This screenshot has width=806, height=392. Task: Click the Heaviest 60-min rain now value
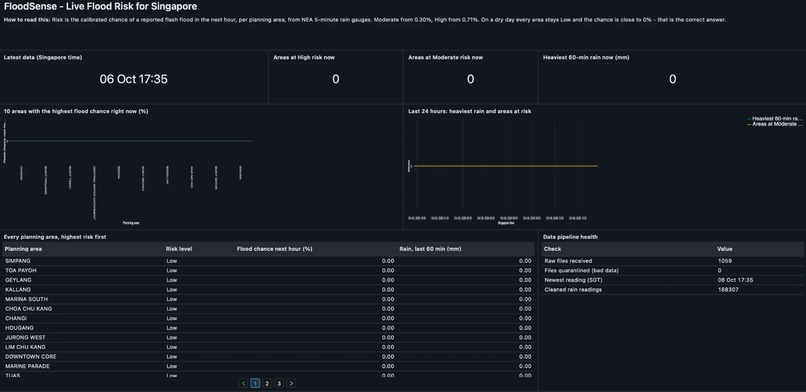coord(672,79)
